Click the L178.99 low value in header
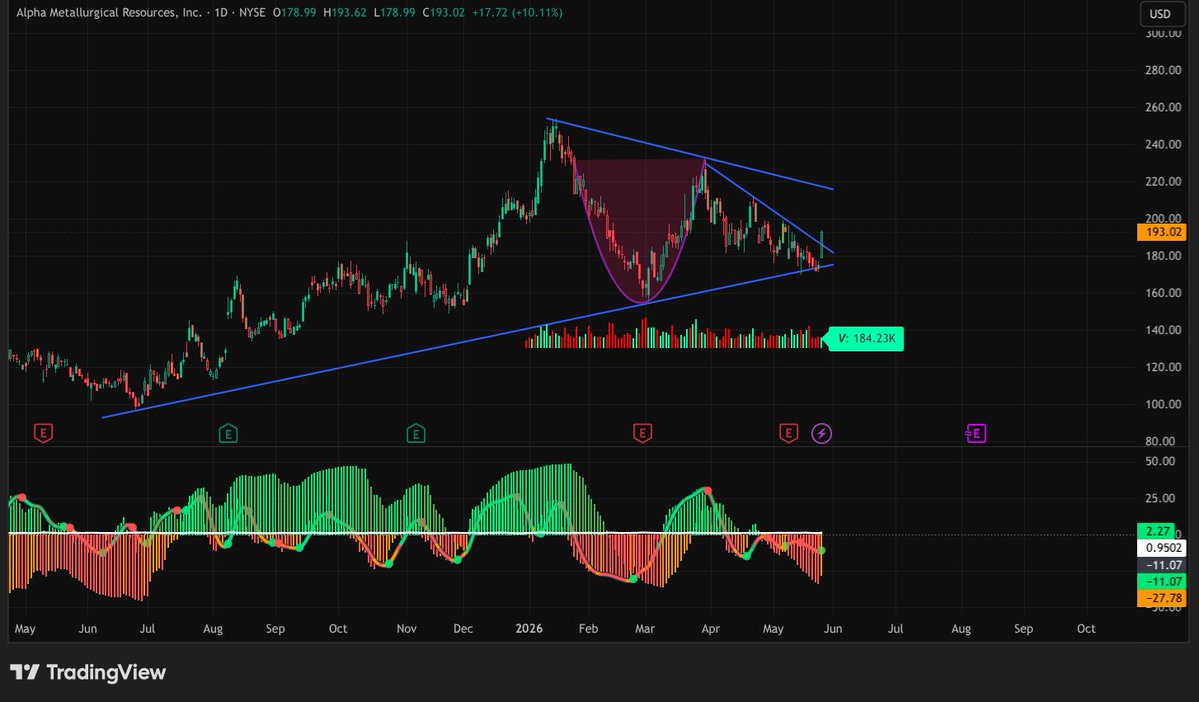The width and height of the screenshot is (1199, 702). click(x=395, y=12)
